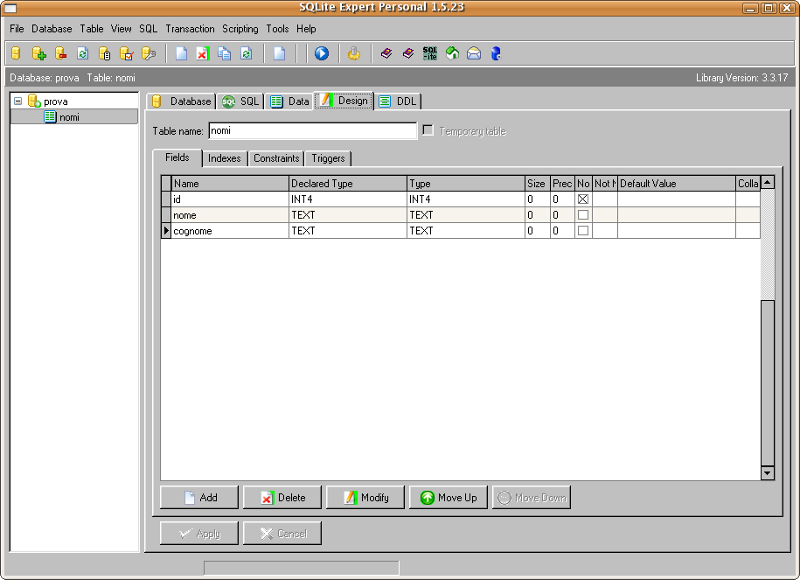Click the fields grid vertical scrollbar thumb
The width and height of the screenshot is (800, 580).
coord(767,383)
